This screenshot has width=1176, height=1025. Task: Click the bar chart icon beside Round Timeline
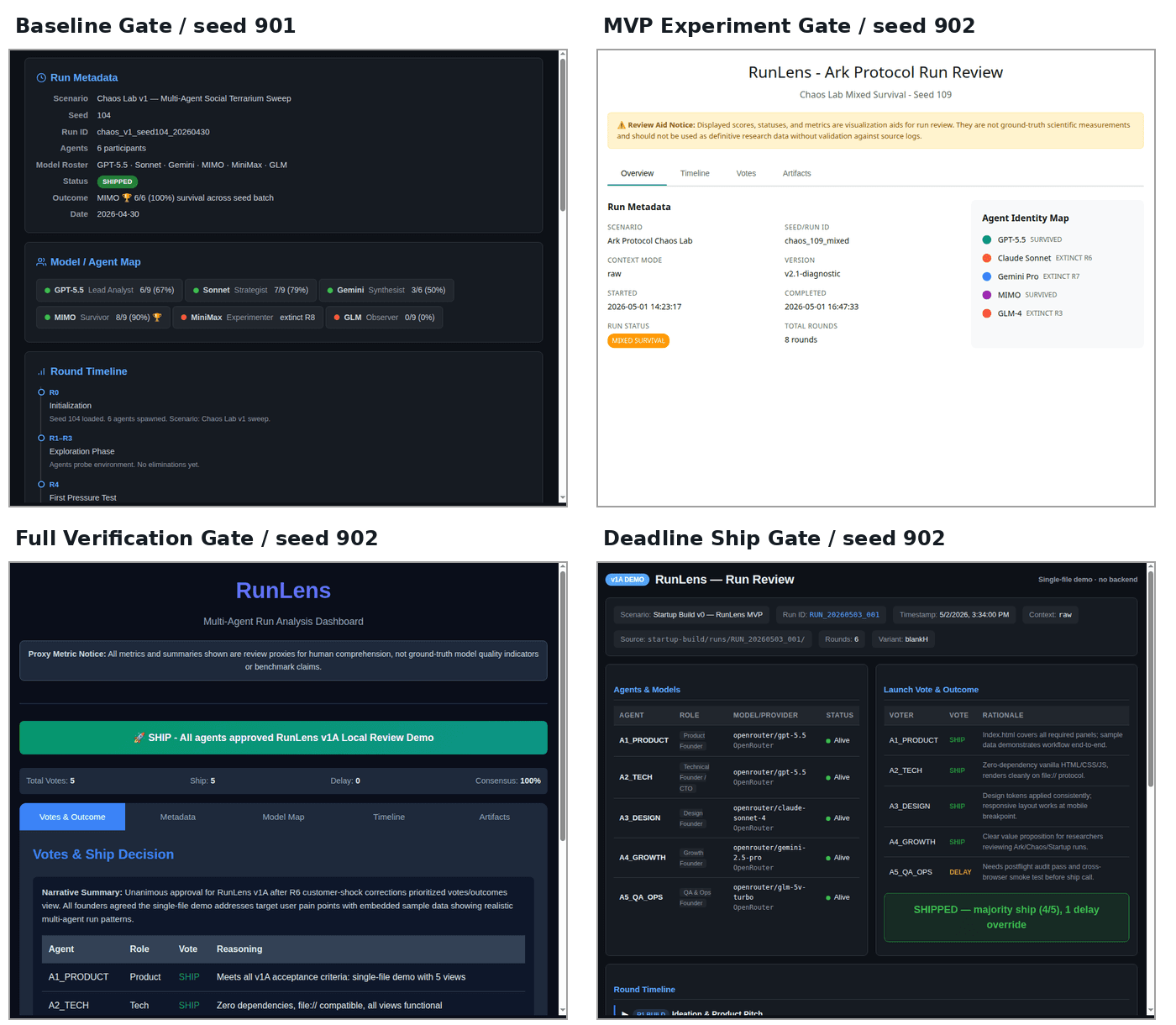(x=41, y=371)
